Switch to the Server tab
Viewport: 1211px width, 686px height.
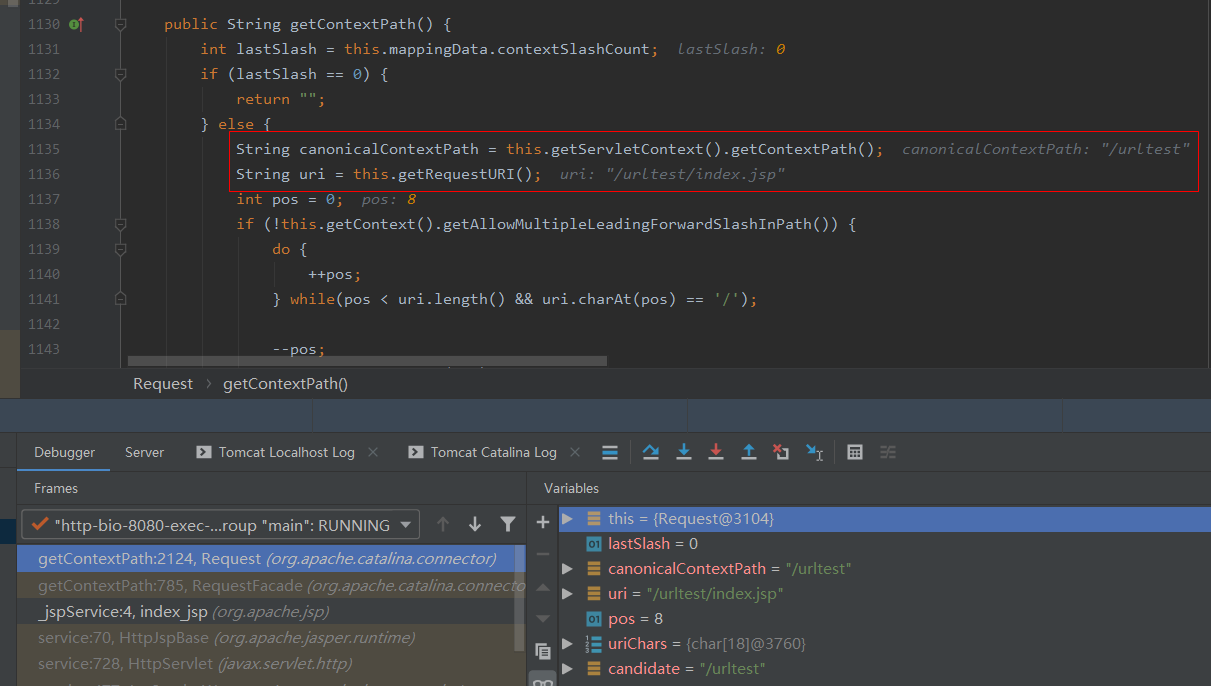click(144, 453)
